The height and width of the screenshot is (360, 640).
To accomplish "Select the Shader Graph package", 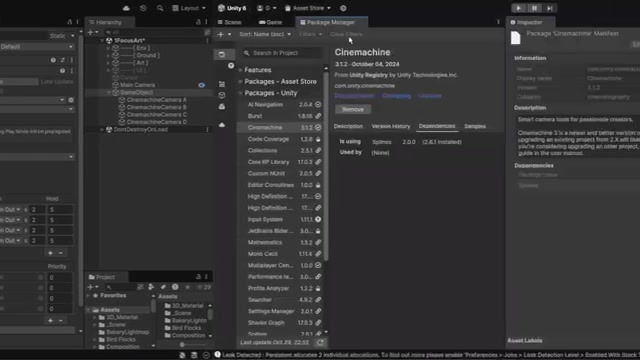I will click(280, 323).
